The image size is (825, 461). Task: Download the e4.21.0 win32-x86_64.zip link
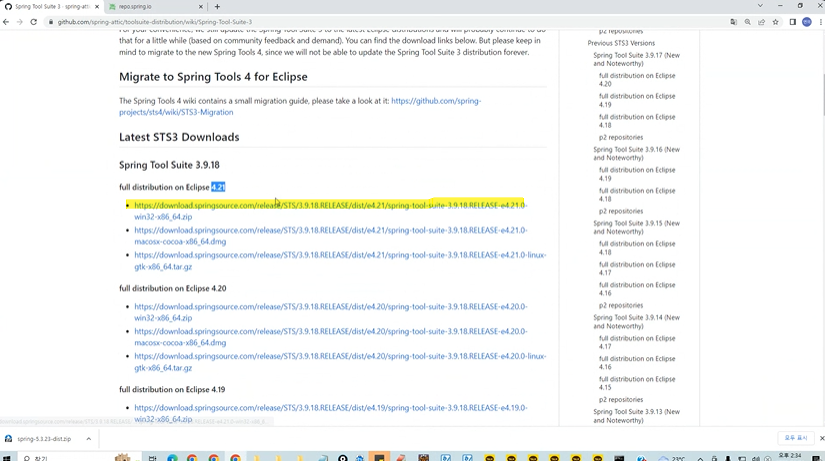(x=330, y=211)
